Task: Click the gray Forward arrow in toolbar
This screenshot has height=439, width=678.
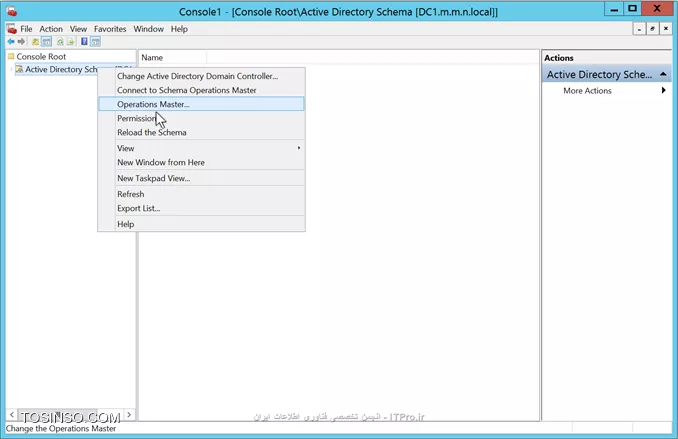Action: (x=21, y=42)
